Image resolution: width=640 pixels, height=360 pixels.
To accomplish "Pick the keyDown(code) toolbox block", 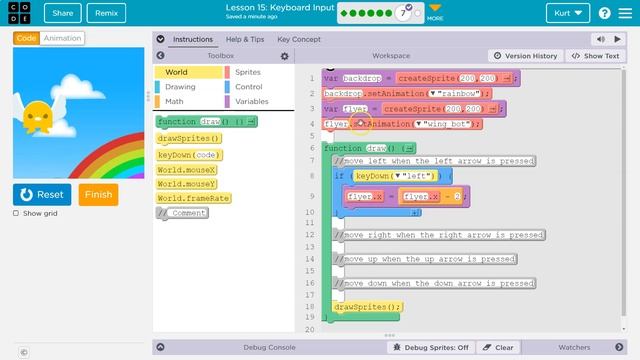I will (189, 155).
